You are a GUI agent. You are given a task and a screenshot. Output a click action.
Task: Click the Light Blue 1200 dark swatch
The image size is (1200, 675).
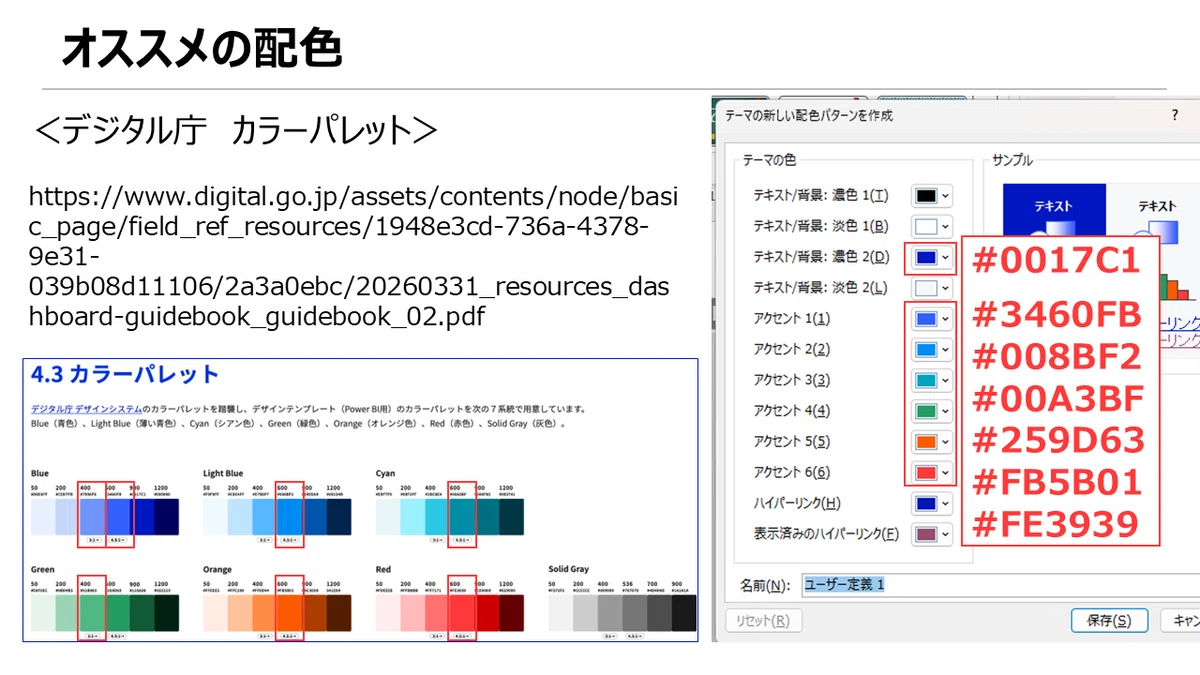click(x=339, y=518)
